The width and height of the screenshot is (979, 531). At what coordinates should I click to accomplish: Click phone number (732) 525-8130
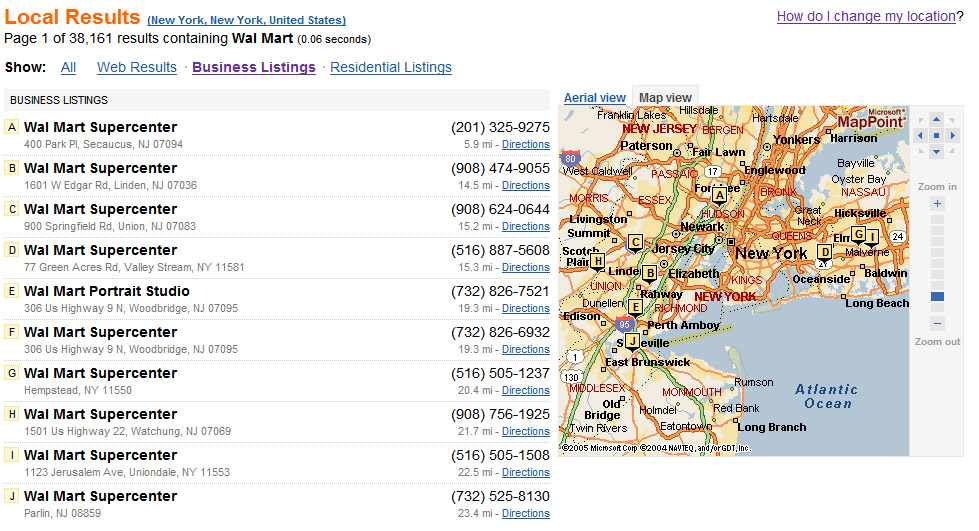point(500,497)
